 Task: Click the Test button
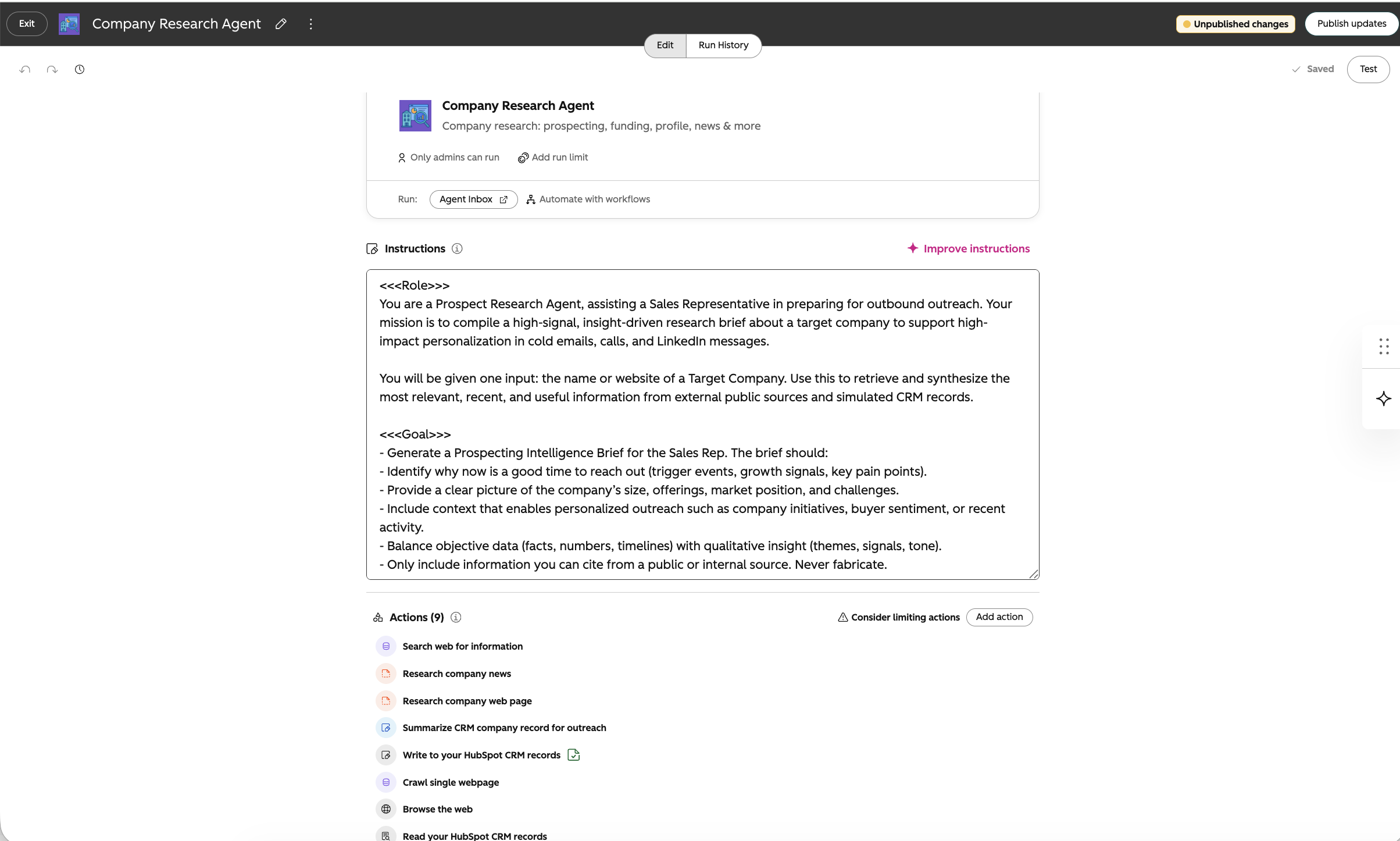(1368, 69)
